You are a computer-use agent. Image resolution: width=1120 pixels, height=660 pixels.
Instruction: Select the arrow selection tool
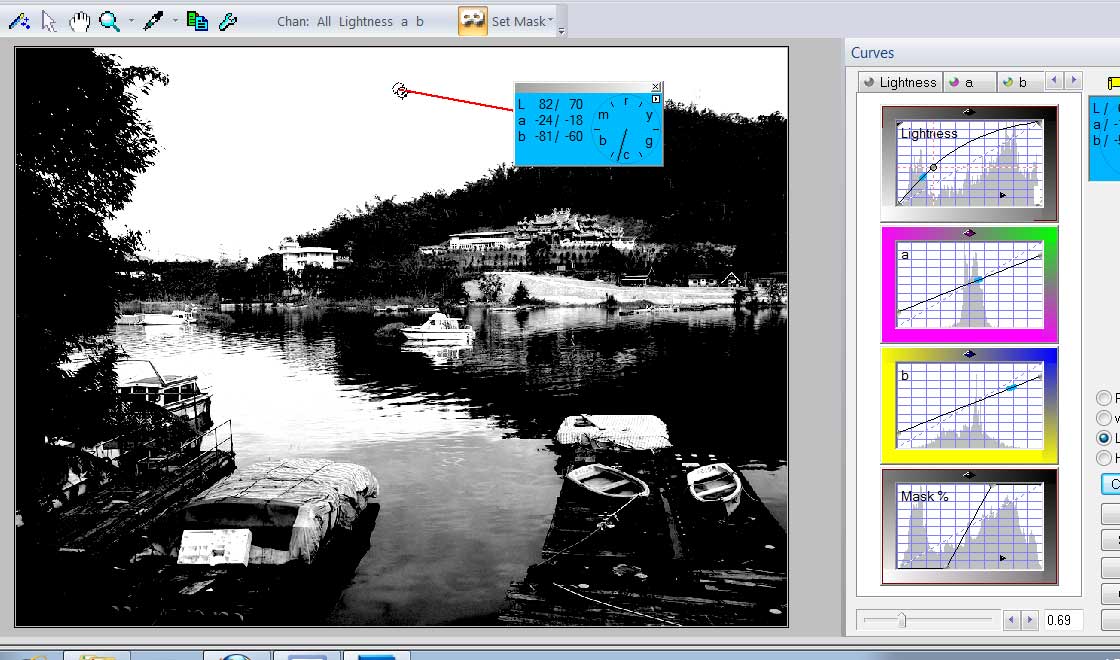[x=49, y=21]
